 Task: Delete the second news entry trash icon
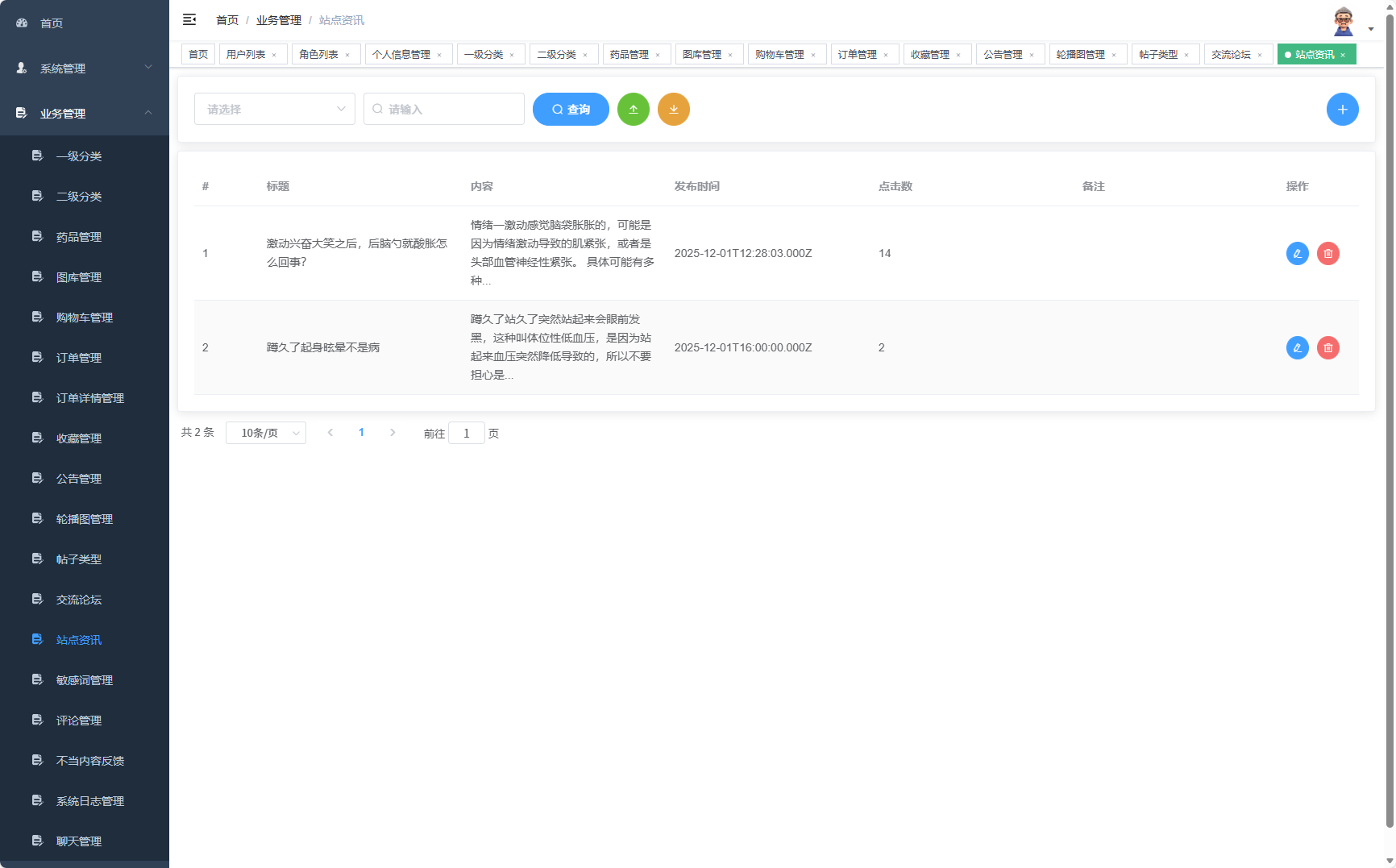[1328, 347]
